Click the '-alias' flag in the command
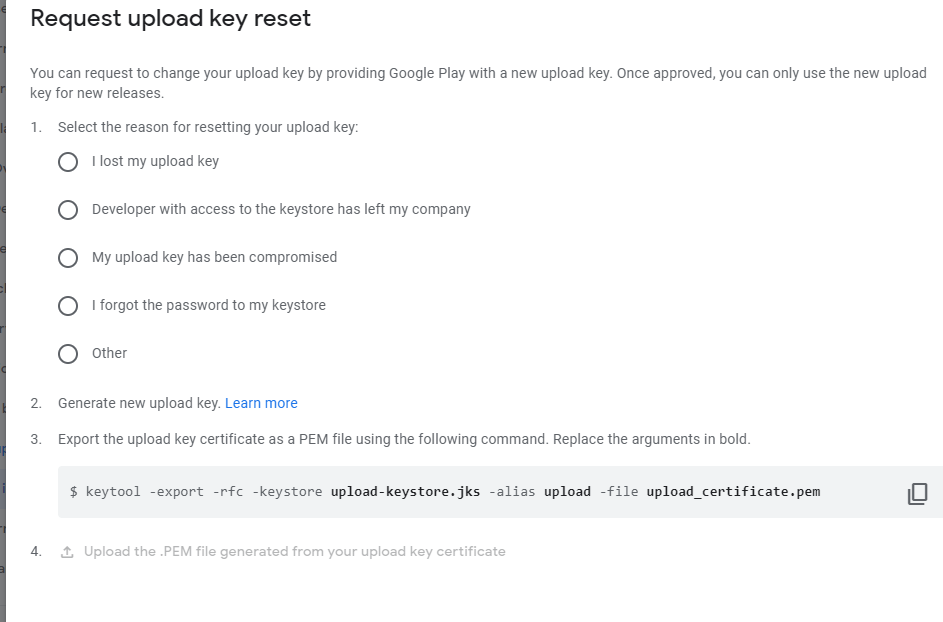943x622 pixels. click(x=512, y=491)
